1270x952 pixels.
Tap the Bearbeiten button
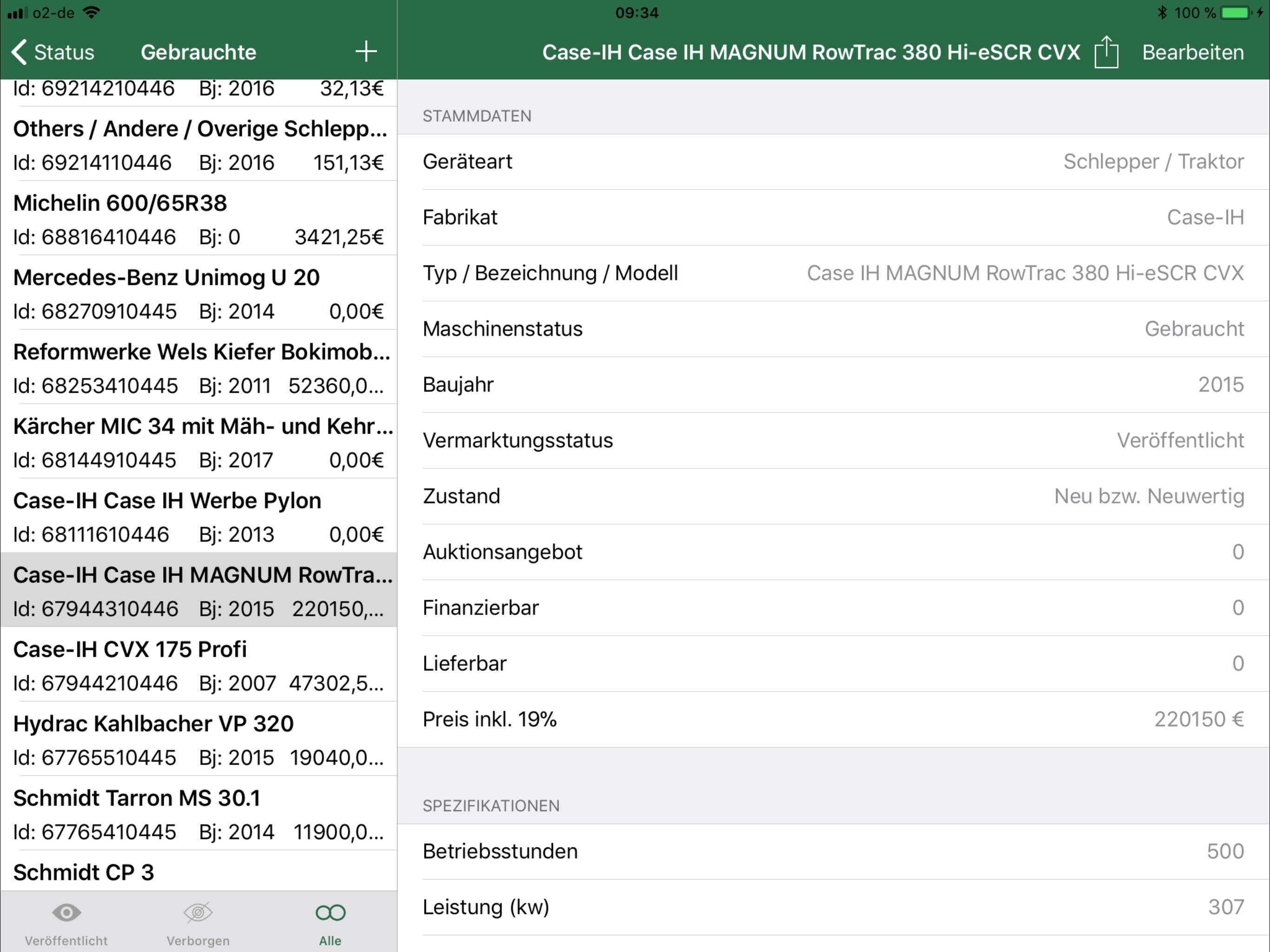(x=1193, y=52)
